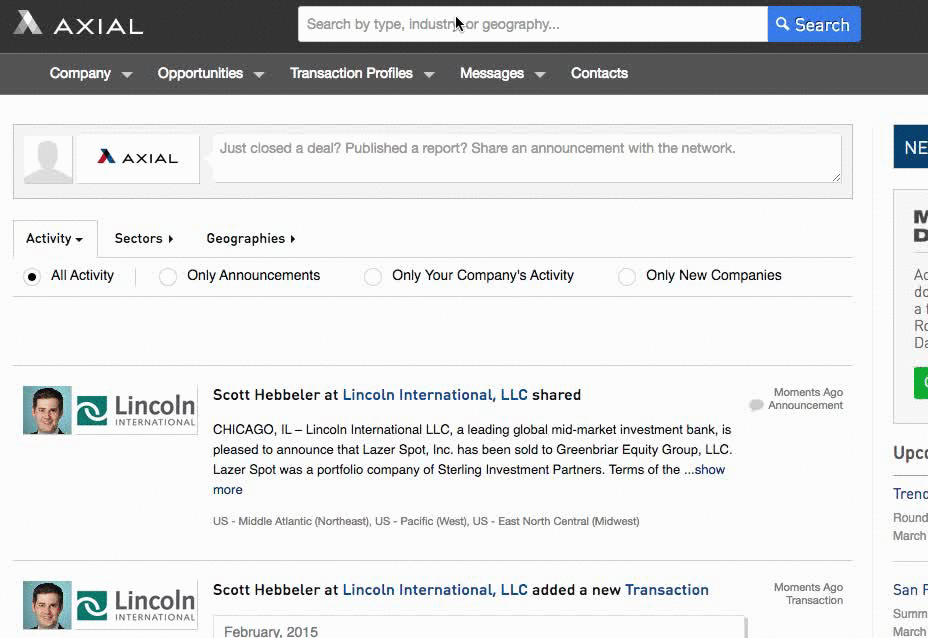Viewport: 928px width, 638px height.
Task: Open Lincoln International, LLC link in transaction post
Action: click(x=435, y=590)
